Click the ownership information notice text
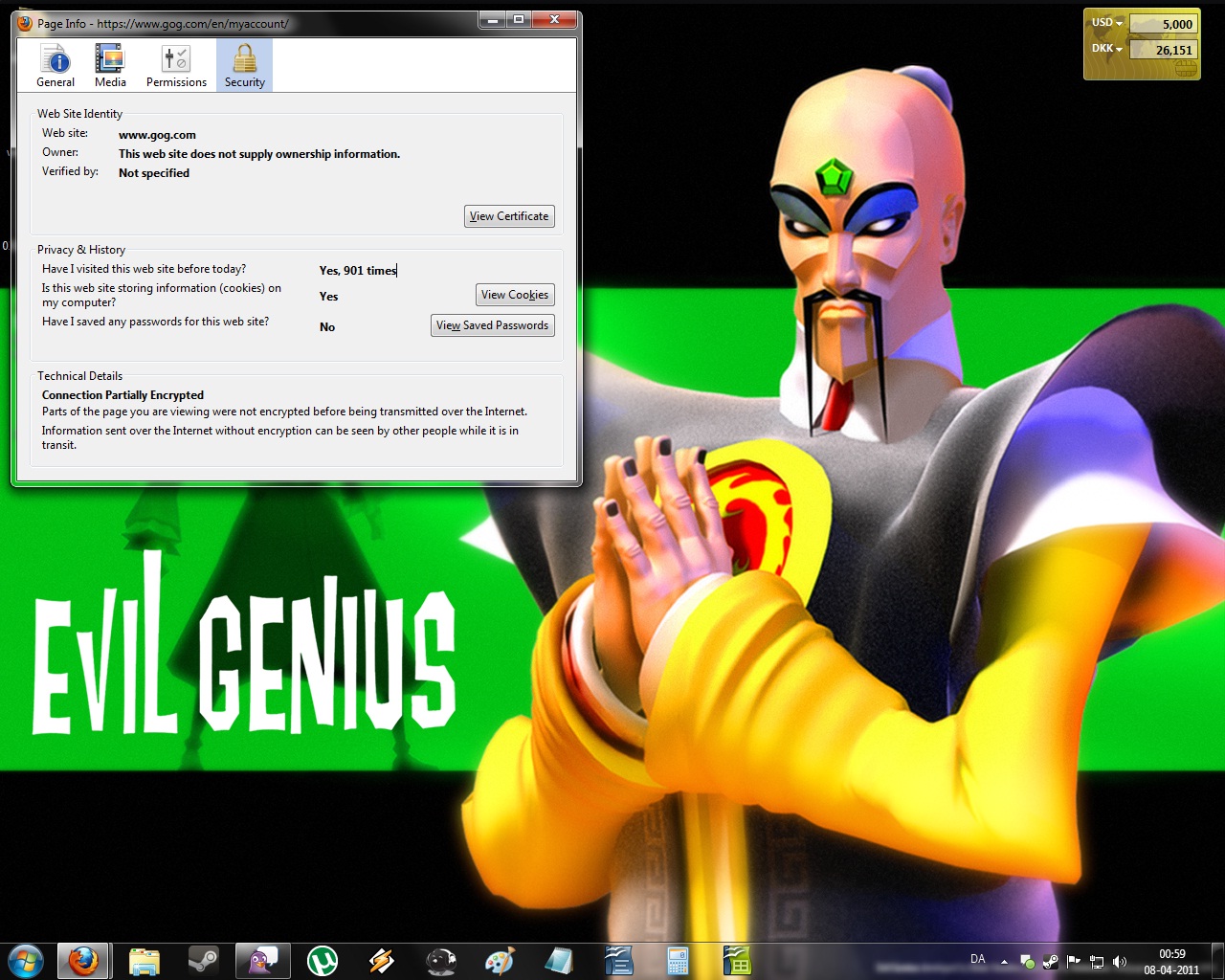 (259, 154)
